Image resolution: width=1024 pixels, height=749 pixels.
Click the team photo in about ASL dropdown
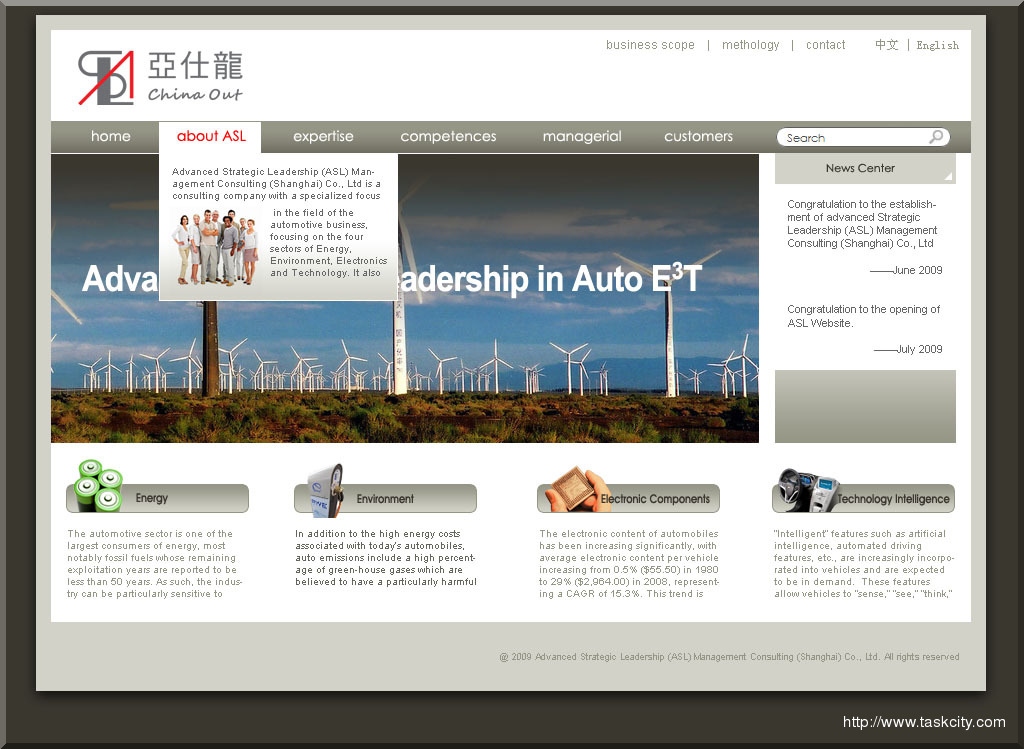click(x=215, y=246)
